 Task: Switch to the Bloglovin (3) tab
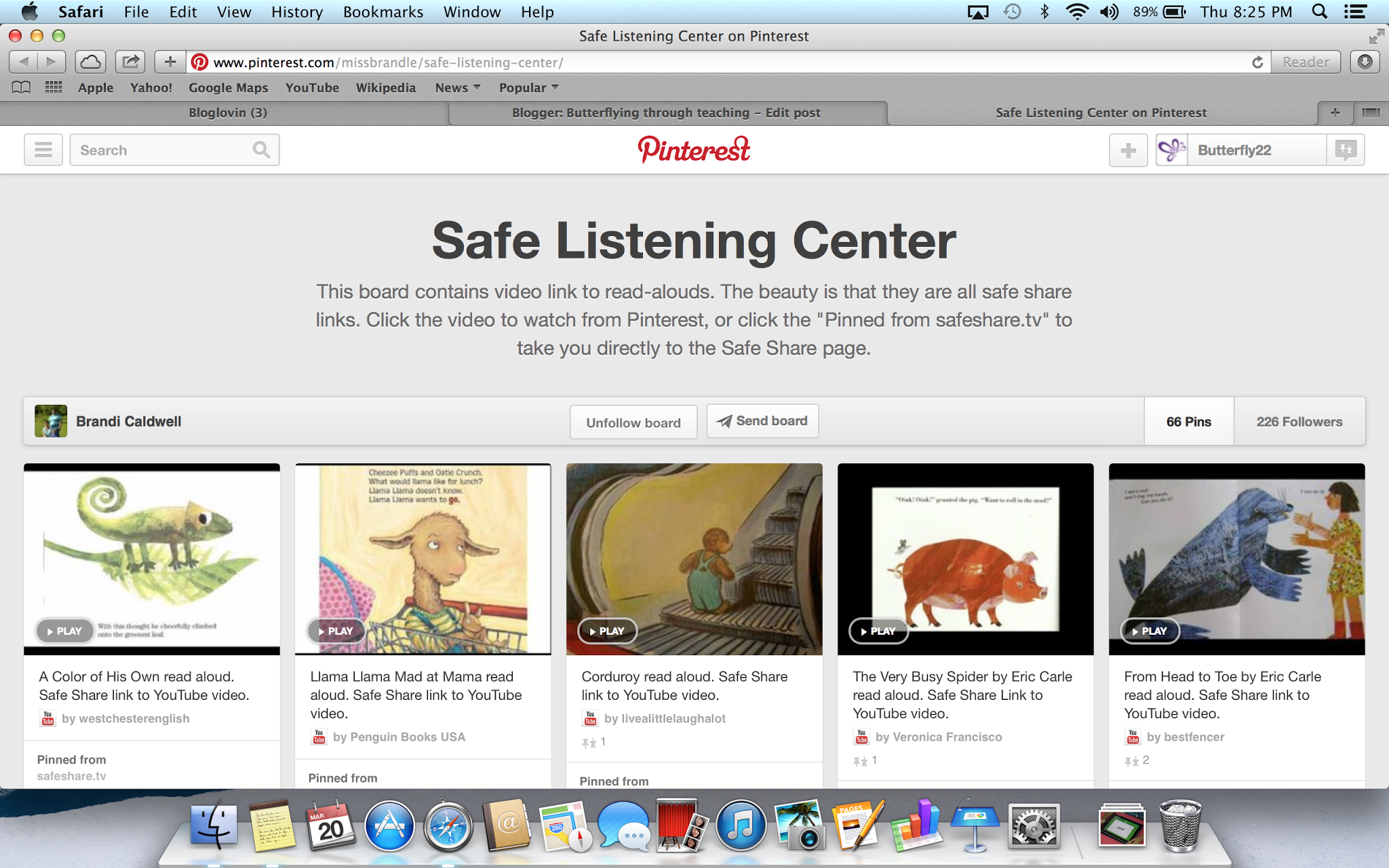tap(228, 113)
